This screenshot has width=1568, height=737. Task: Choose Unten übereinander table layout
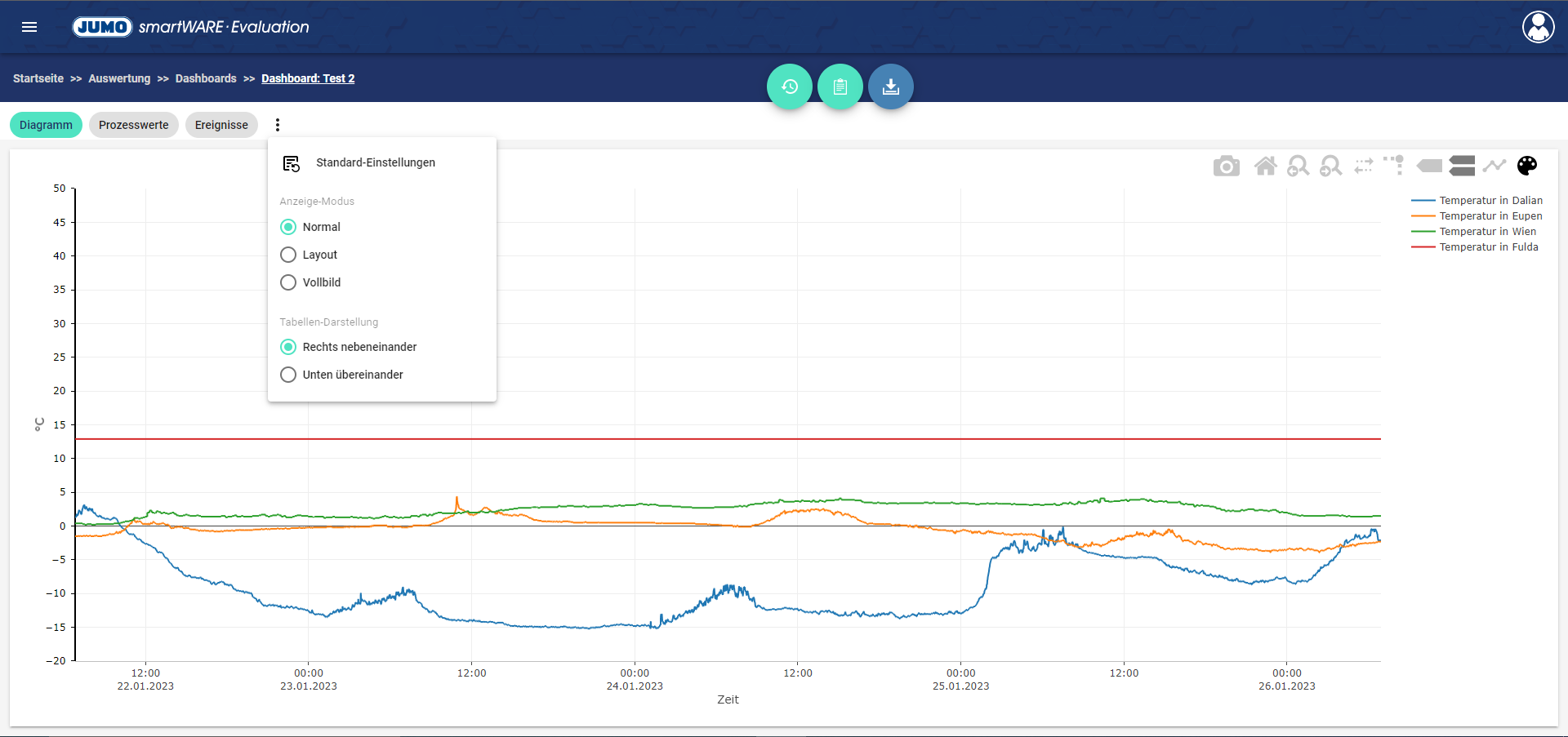[x=288, y=375]
